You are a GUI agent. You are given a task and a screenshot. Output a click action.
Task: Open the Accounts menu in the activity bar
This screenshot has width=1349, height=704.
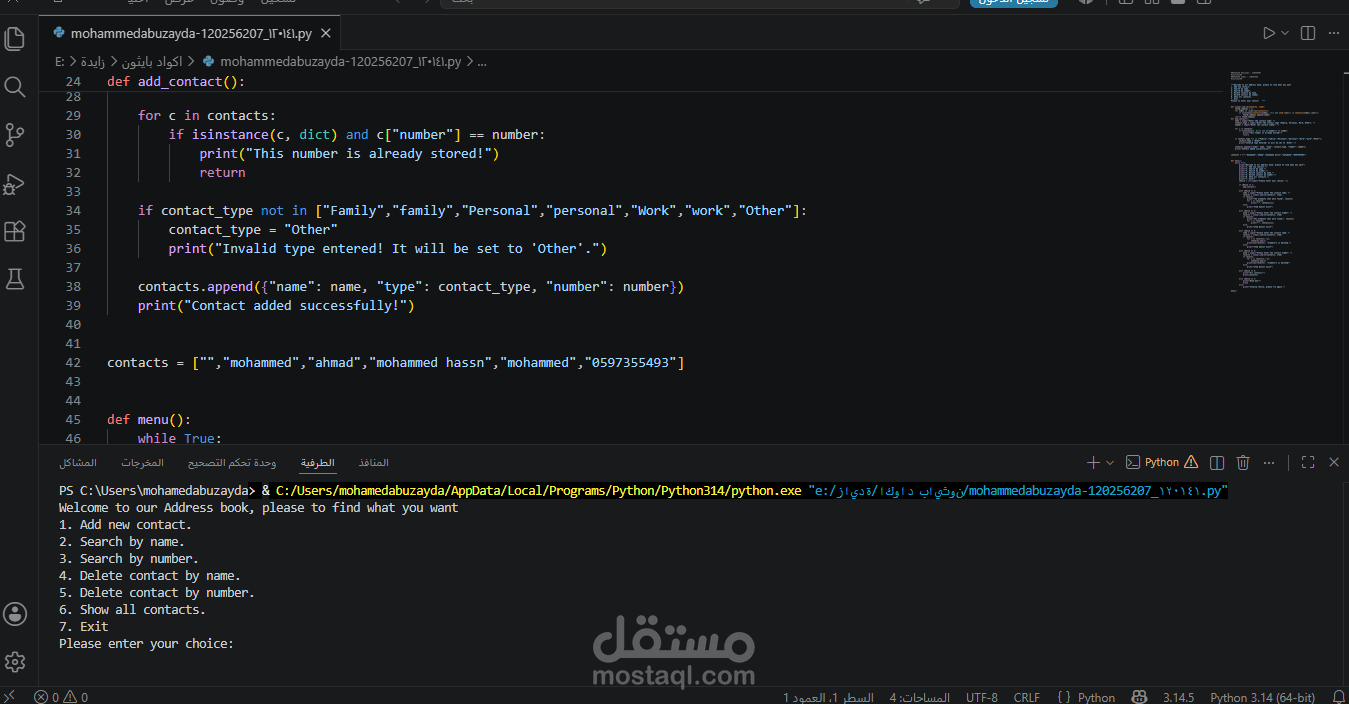[15, 614]
